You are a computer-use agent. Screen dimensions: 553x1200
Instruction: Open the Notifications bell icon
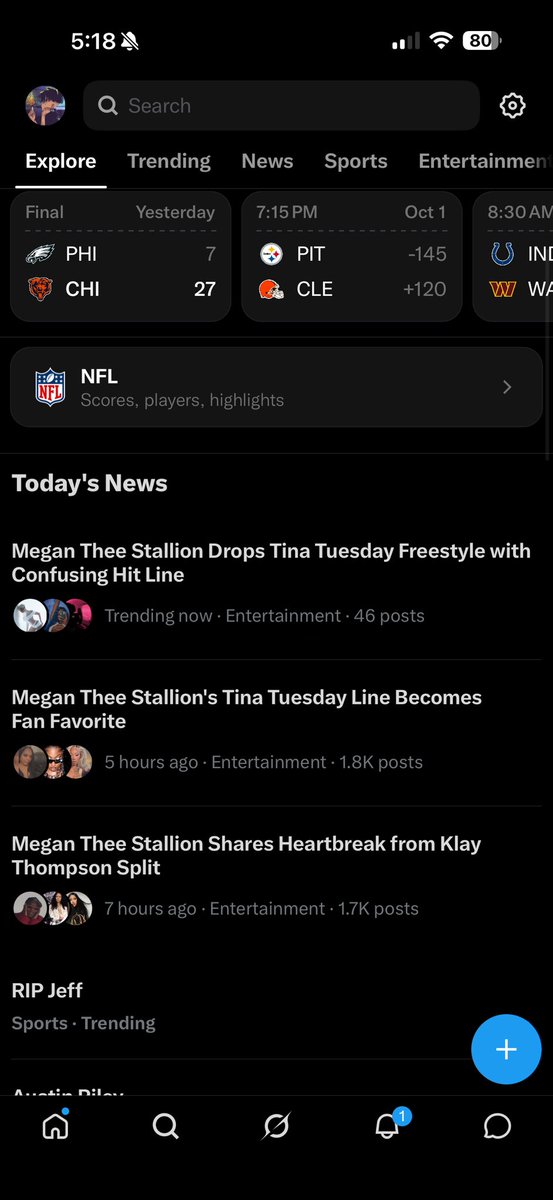coord(388,1125)
